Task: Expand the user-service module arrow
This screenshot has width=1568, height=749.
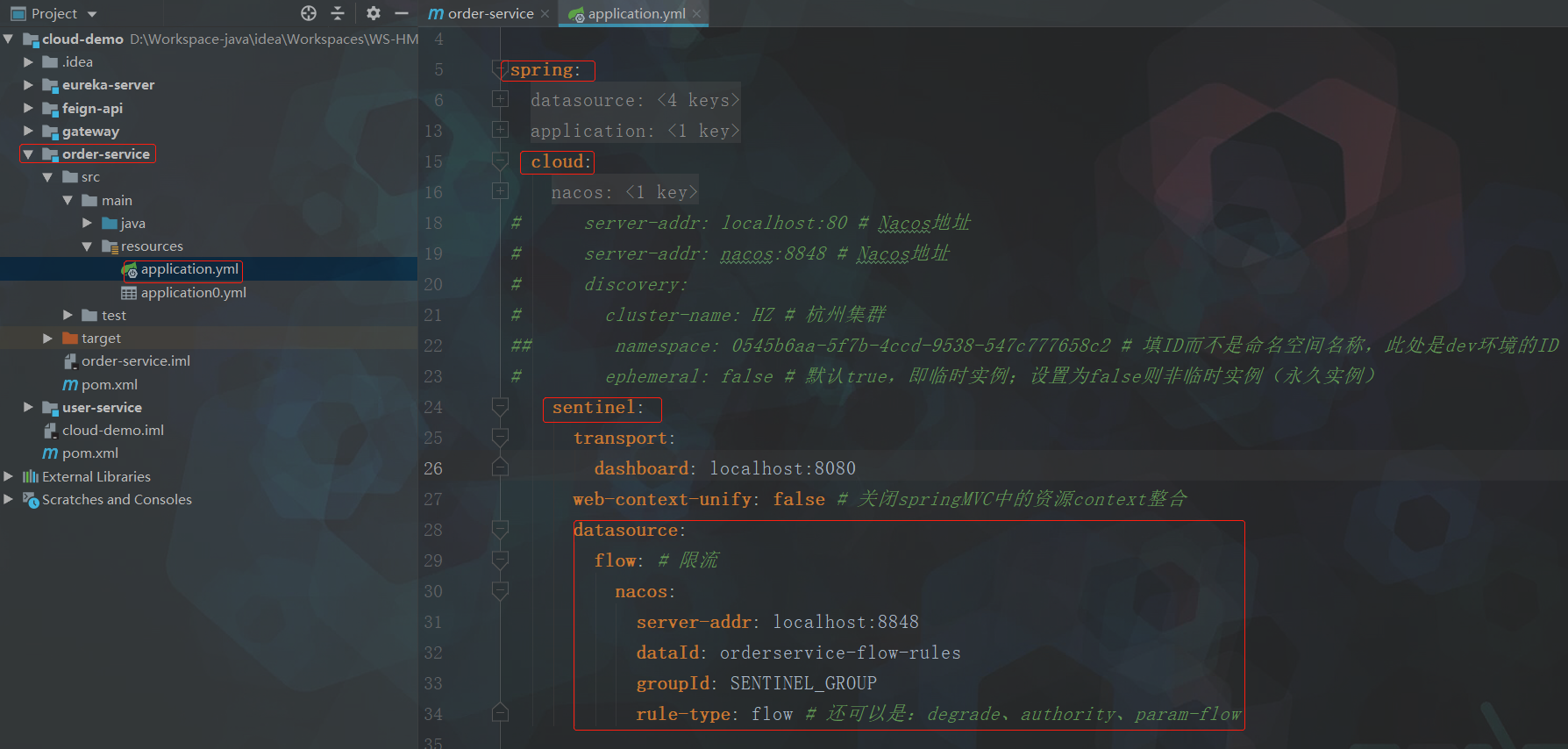Action: point(28,408)
